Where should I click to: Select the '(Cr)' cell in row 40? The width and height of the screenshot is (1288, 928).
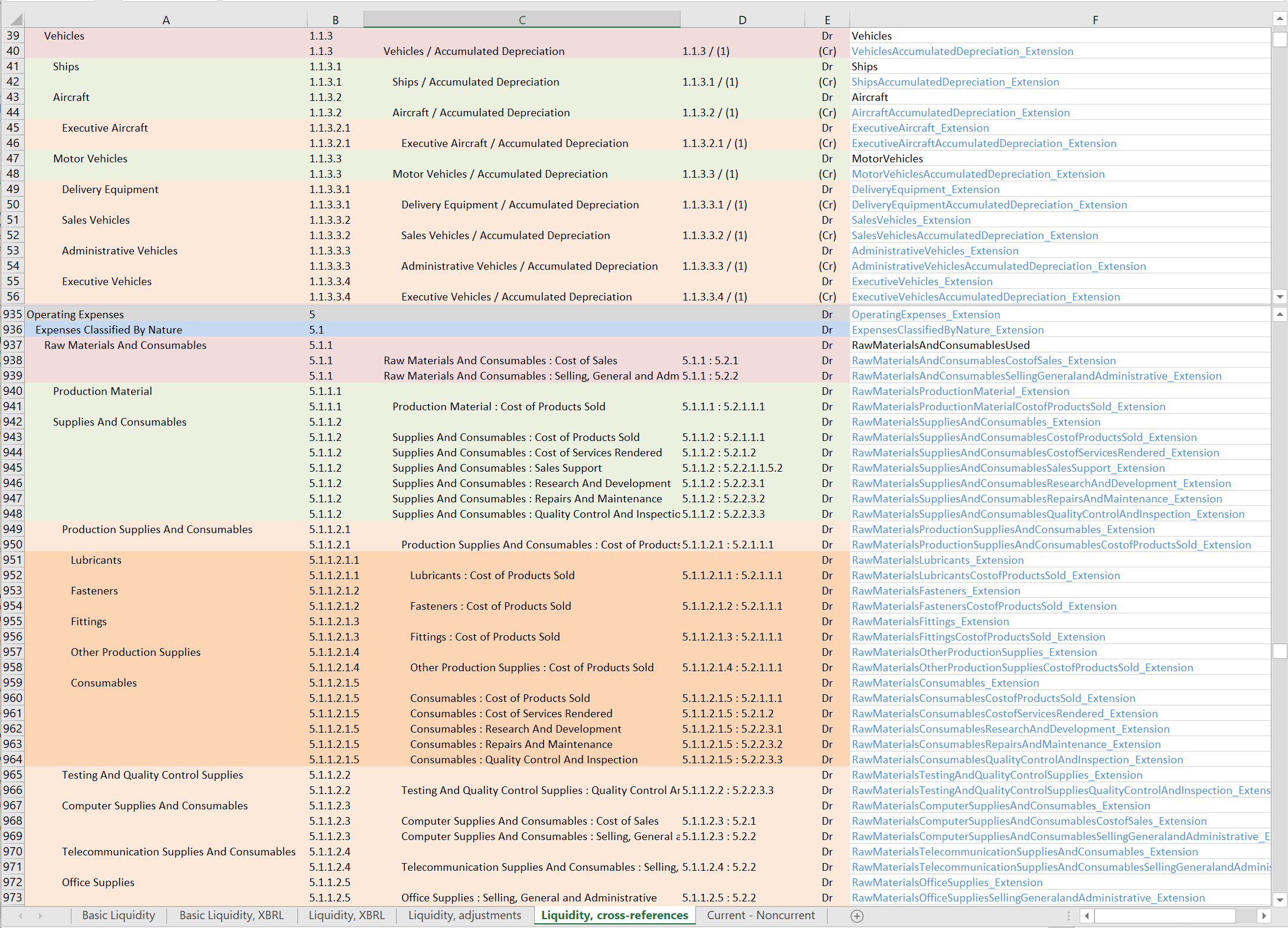[827, 51]
